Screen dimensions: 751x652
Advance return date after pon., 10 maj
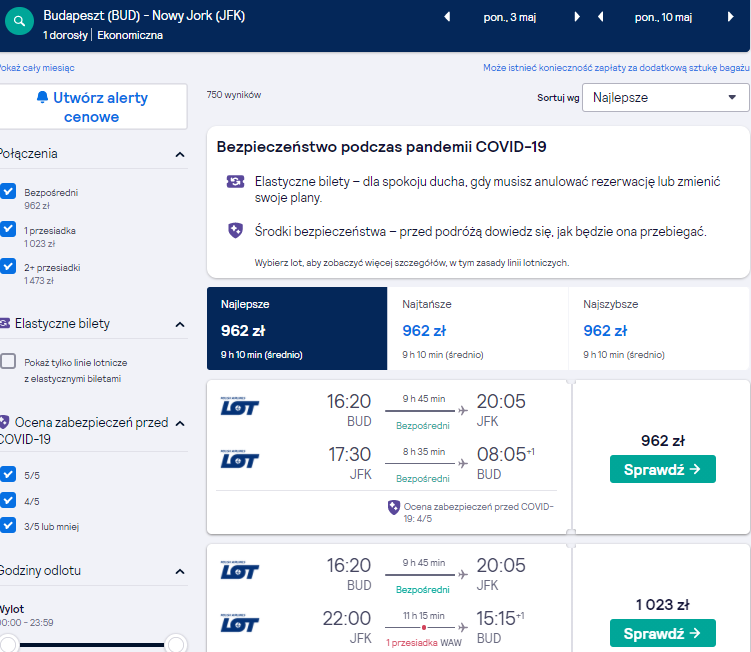pyautogui.click(x=730, y=17)
